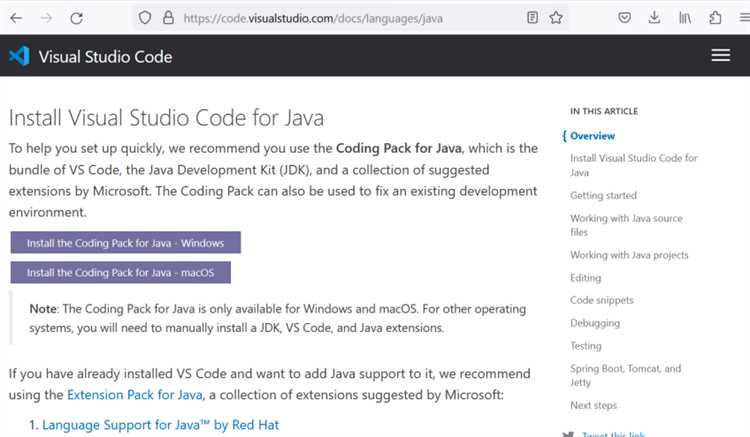This screenshot has height=437, width=750.
Task: Click the 'IN THIS ARTICLE' sidebar heading
Action: pyautogui.click(x=604, y=111)
